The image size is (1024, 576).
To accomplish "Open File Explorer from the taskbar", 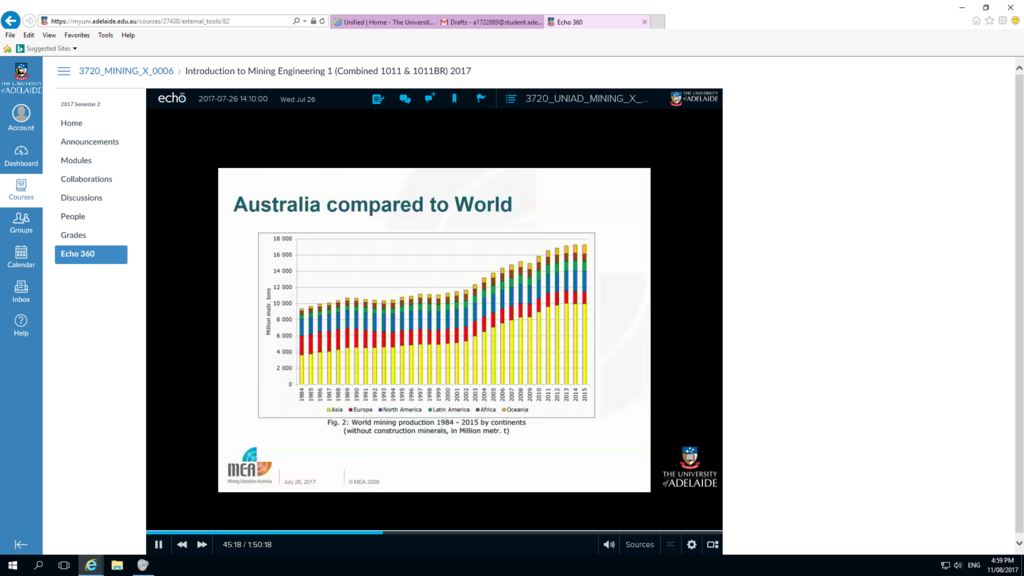I will point(117,565).
